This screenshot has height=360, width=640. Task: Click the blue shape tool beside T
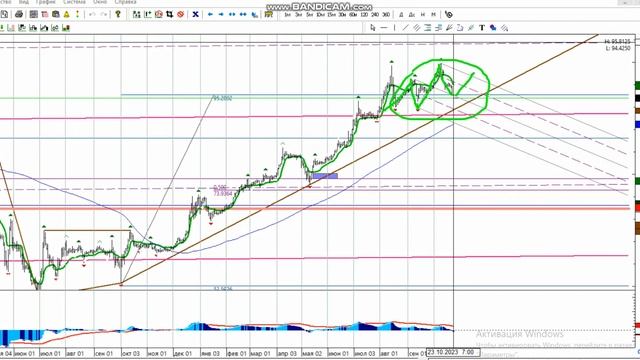coord(493,28)
